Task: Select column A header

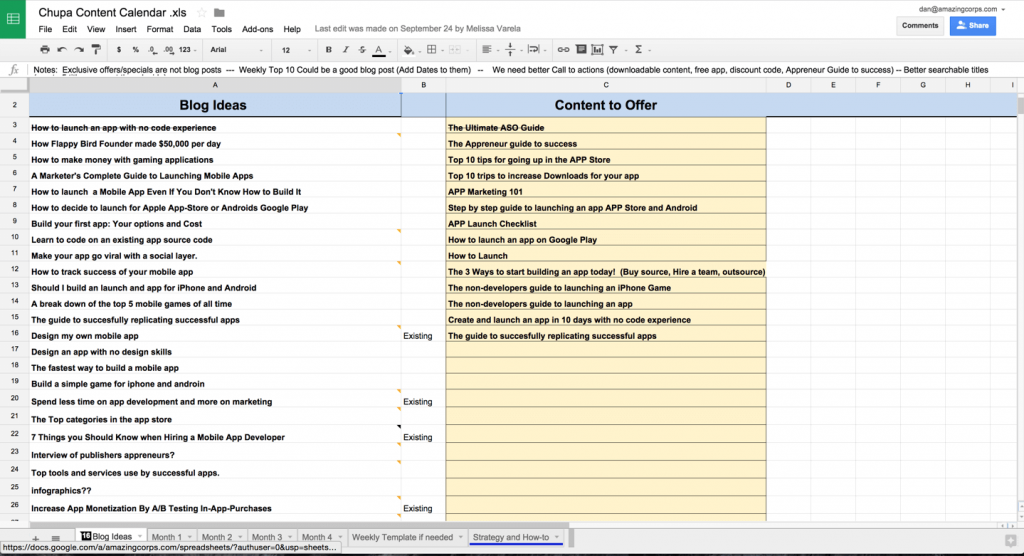Action: pos(215,85)
